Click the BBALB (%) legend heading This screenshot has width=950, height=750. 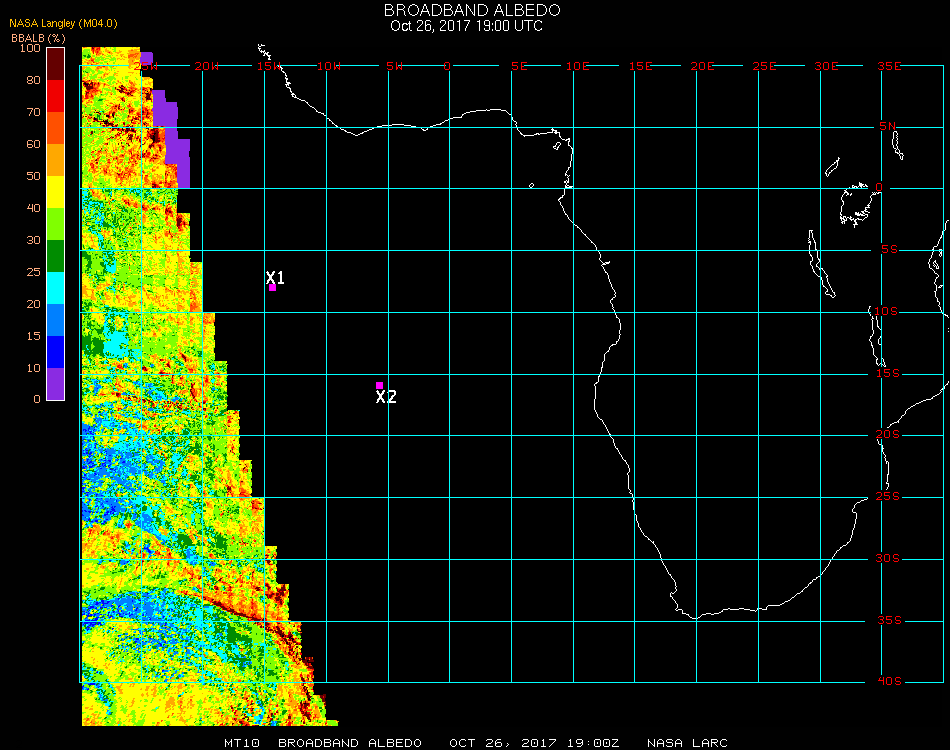(x=39, y=37)
